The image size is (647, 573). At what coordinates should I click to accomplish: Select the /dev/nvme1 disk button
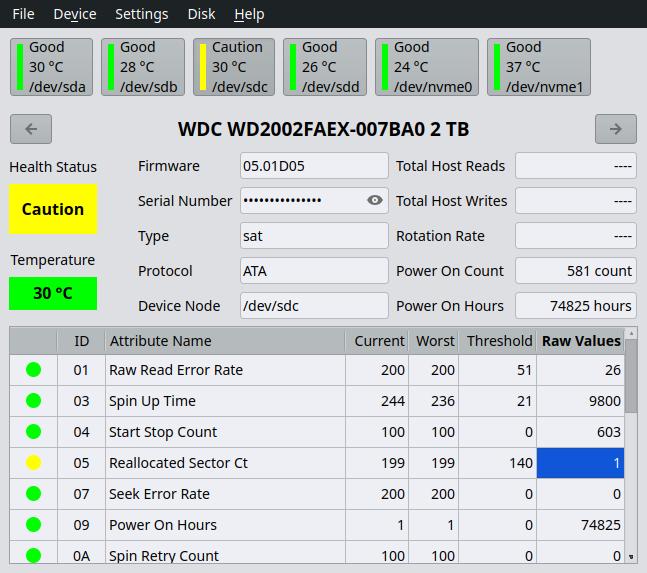click(x=539, y=67)
